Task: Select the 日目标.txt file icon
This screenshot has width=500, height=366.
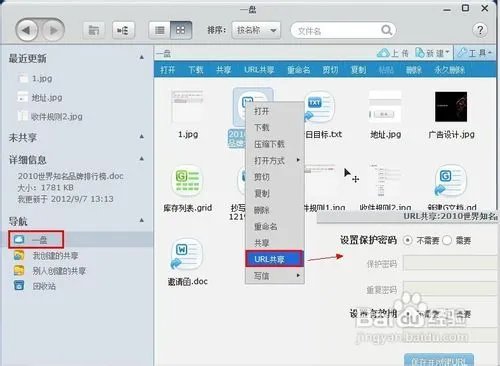Action: 319,106
